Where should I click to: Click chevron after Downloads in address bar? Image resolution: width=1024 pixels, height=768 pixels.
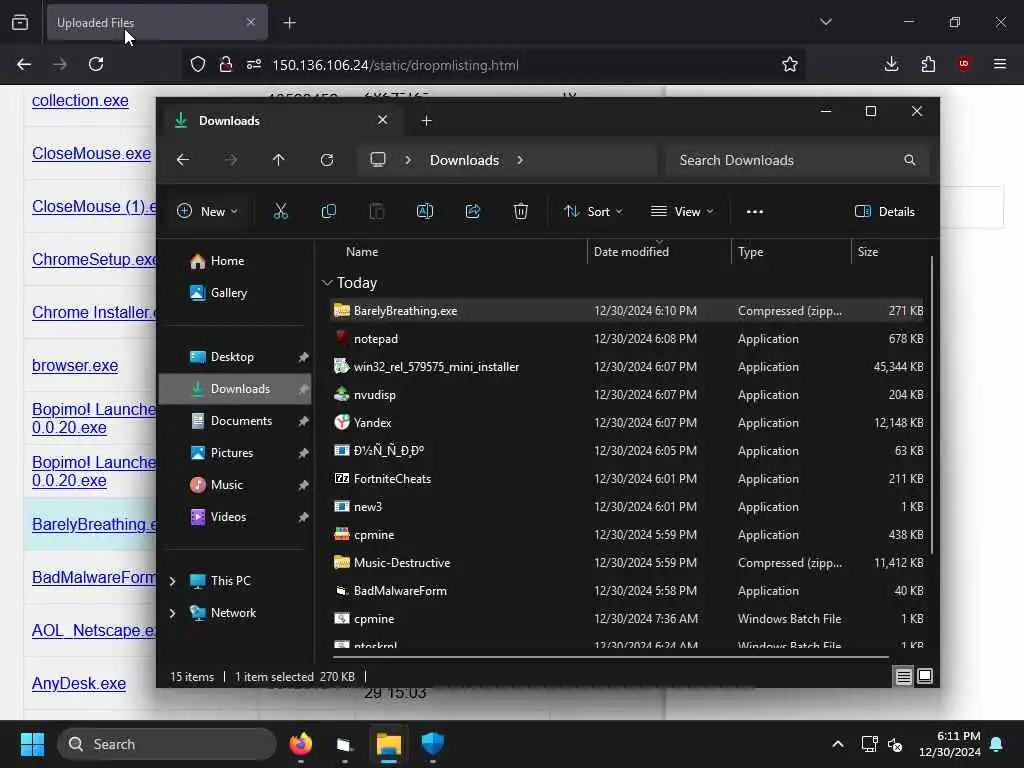(520, 160)
